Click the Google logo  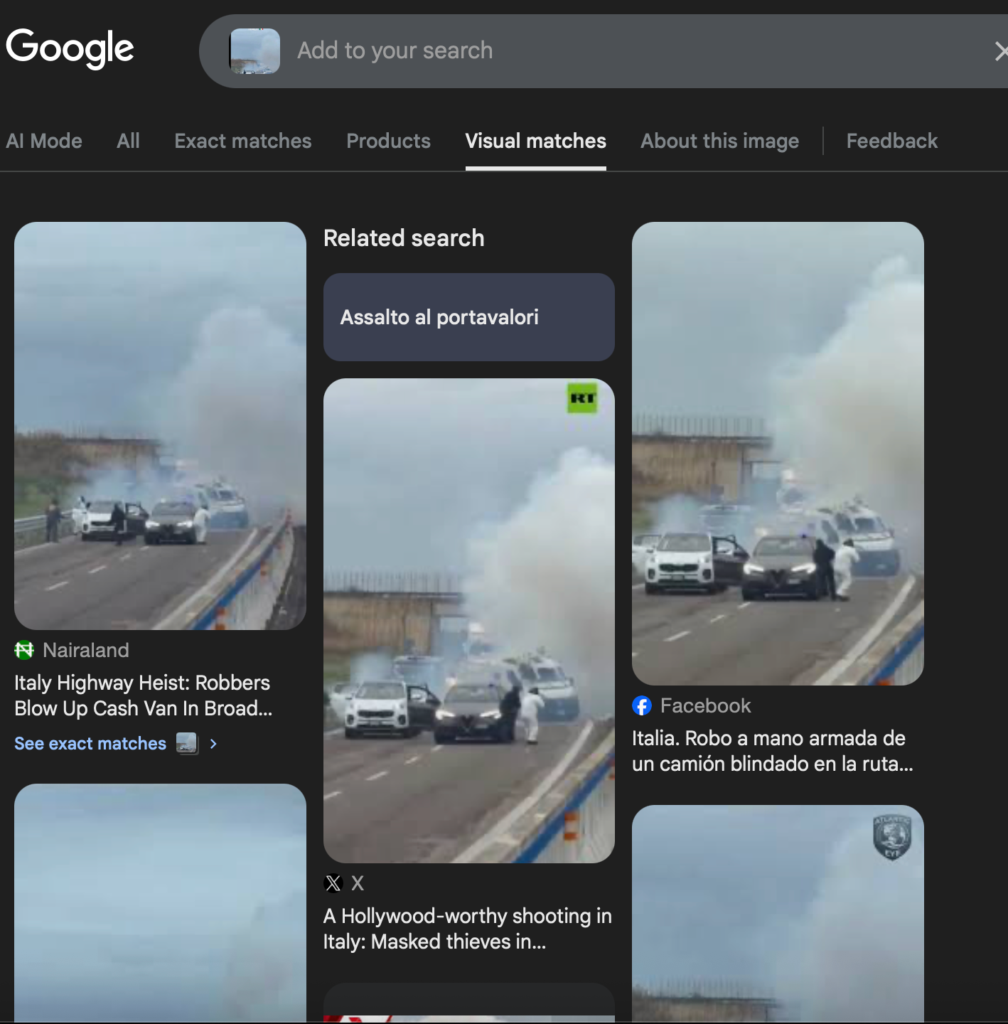[70, 48]
